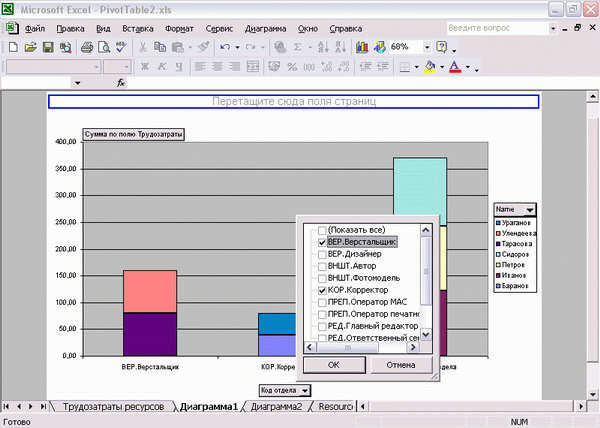
Task: Click the Paste clipboard icon
Action: 178,47
